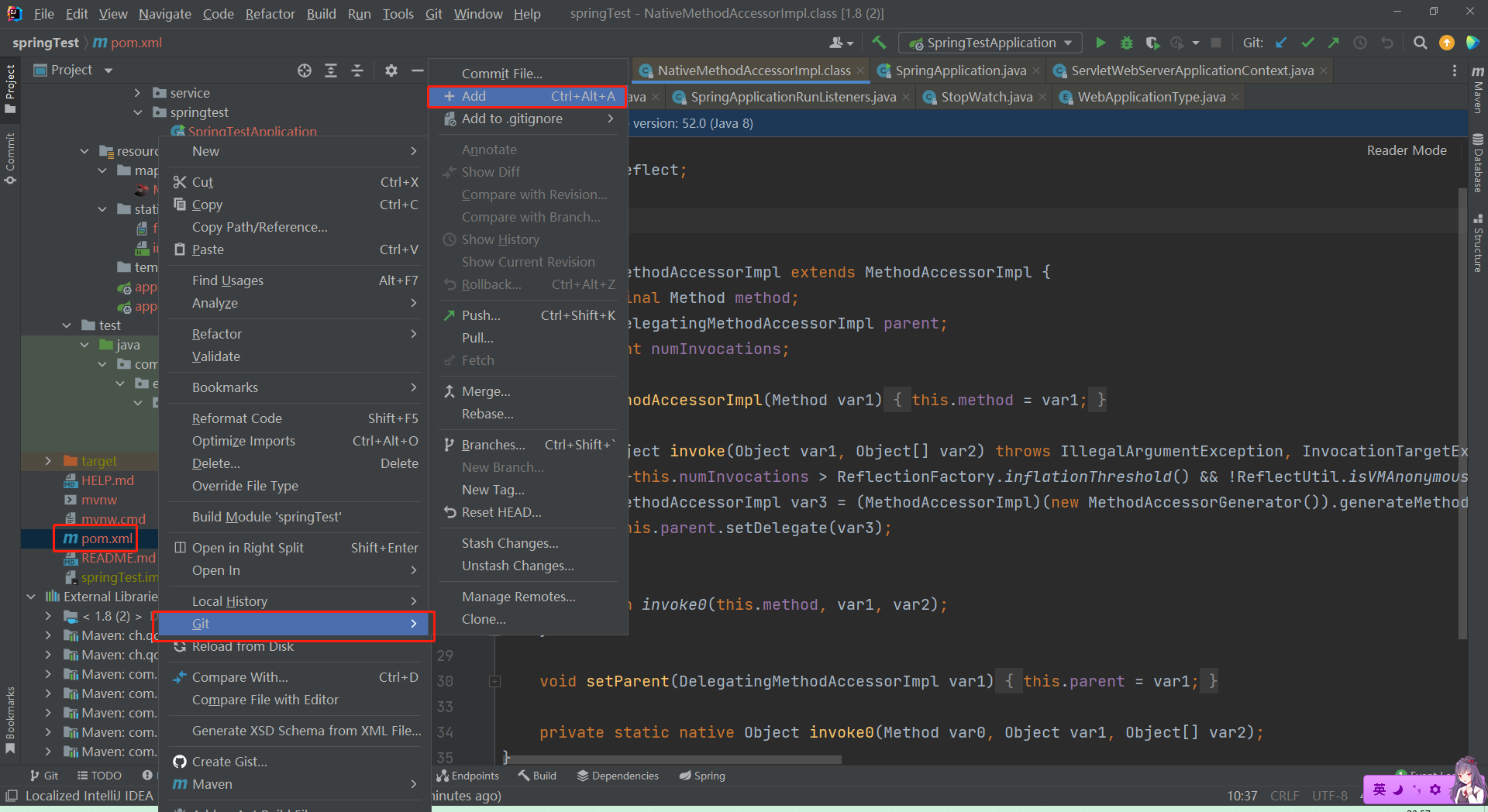Select Stash Changes... option
Image resolution: width=1488 pixels, height=812 pixels.
[527, 543]
